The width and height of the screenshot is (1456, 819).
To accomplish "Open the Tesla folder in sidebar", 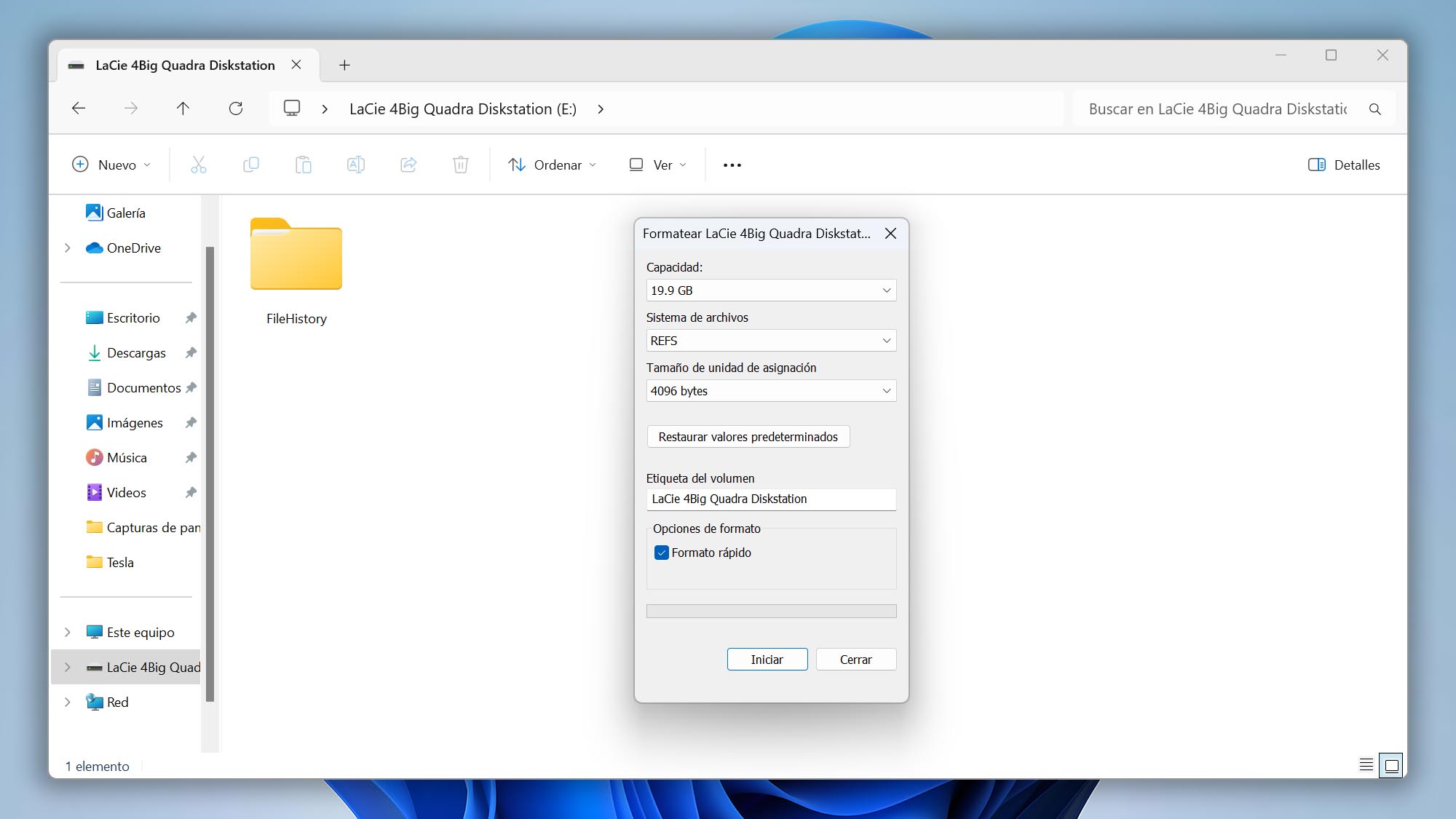I will 120,563.
